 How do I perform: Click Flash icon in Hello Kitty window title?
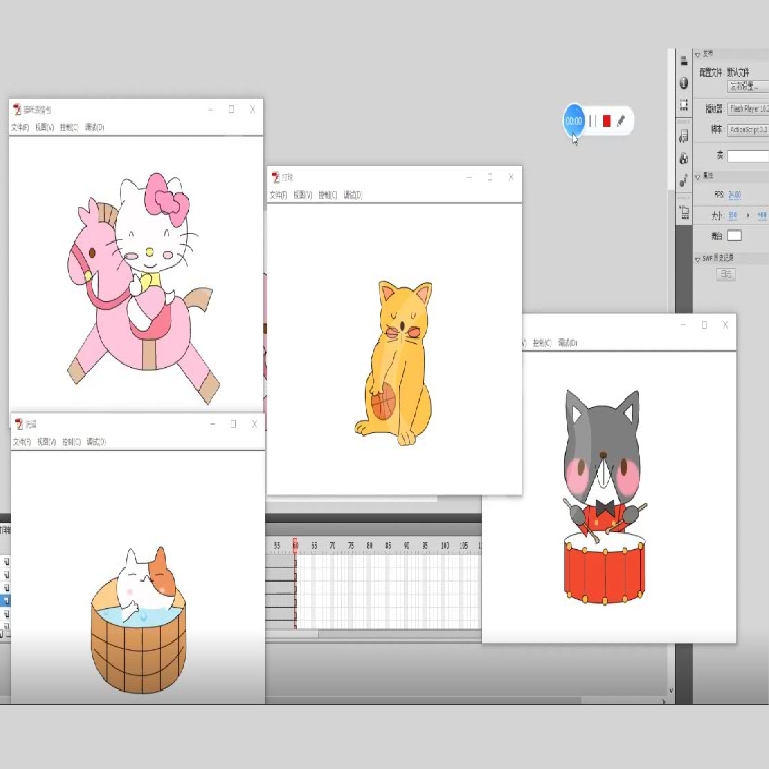(x=17, y=109)
